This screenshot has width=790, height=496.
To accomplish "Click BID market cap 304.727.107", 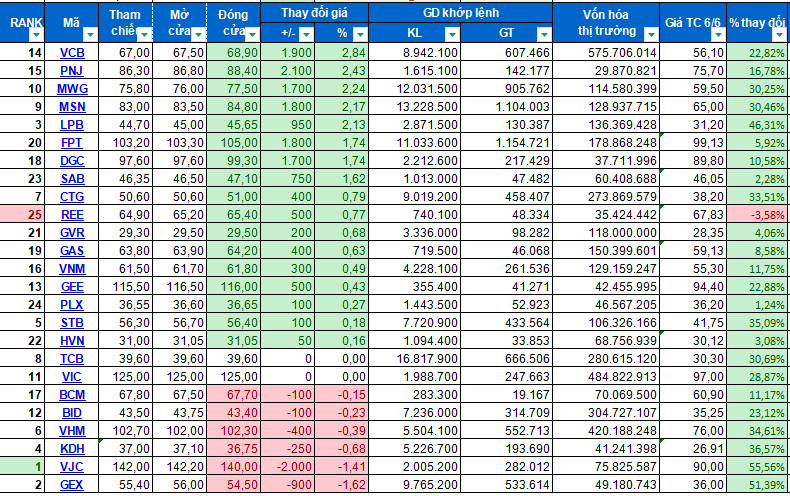I will tap(606, 413).
